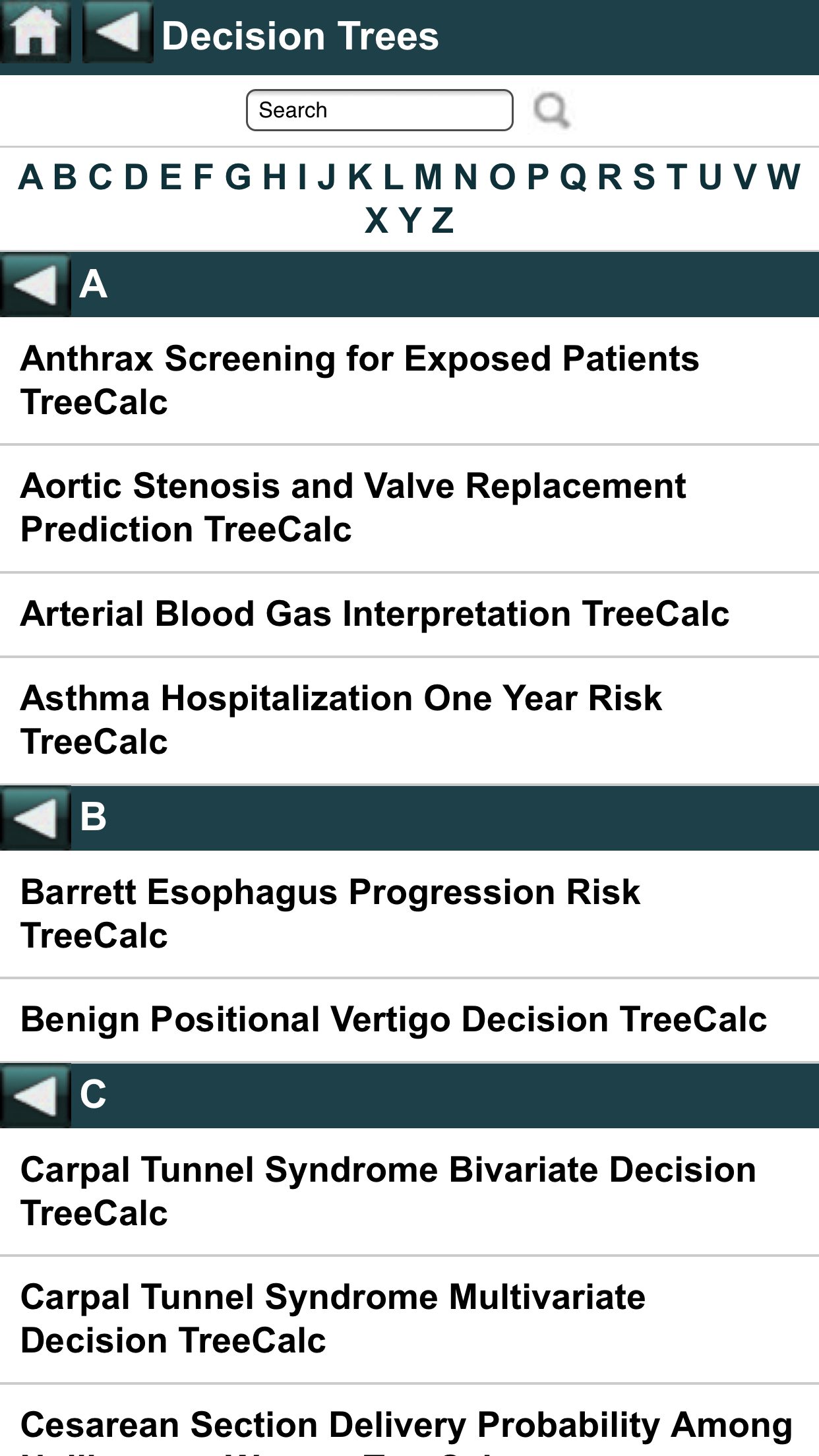Jump to letter M in alphabet index
819x1456 pixels.
[x=428, y=177]
